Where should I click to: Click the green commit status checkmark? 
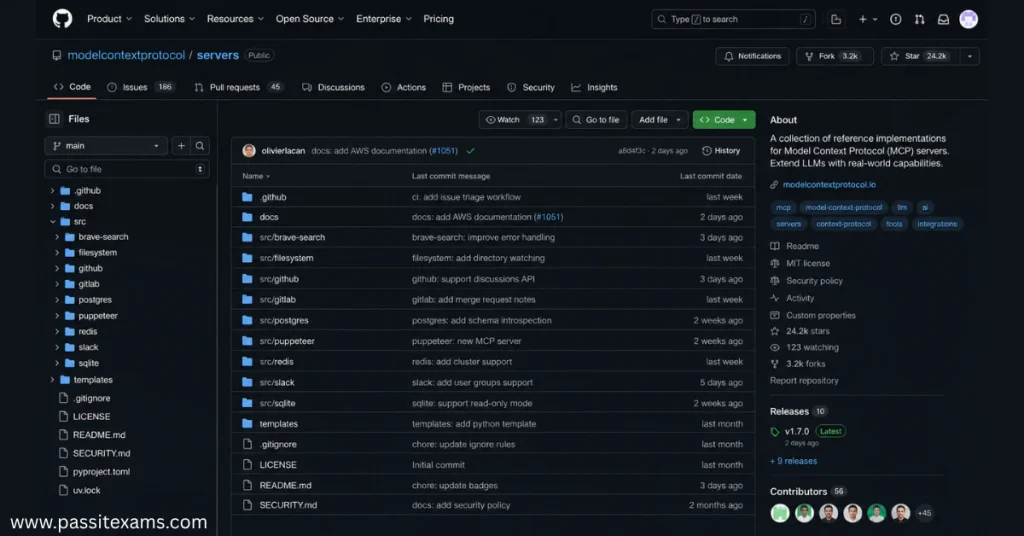pos(470,151)
